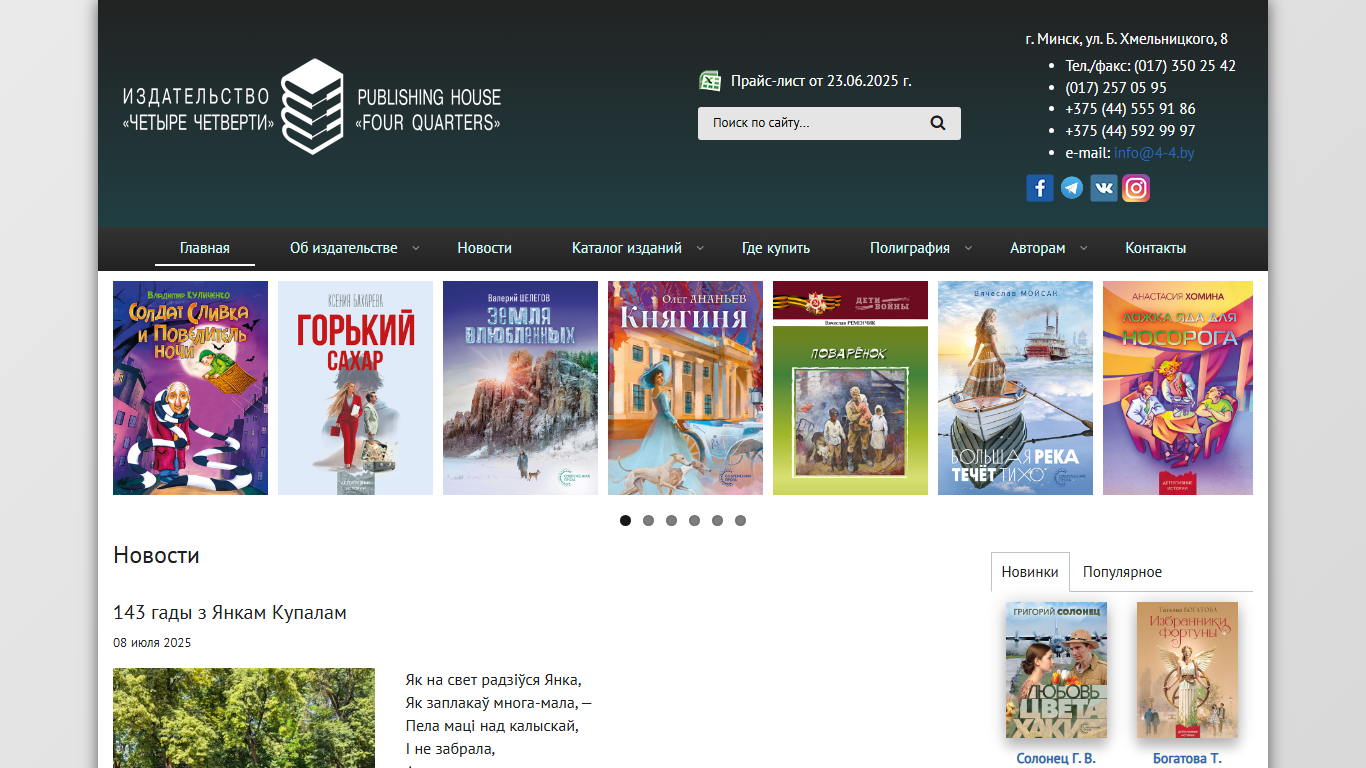Select the sixth carousel dot
Image resolution: width=1366 pixels, height=768 pixels.
tap(741, 520)
